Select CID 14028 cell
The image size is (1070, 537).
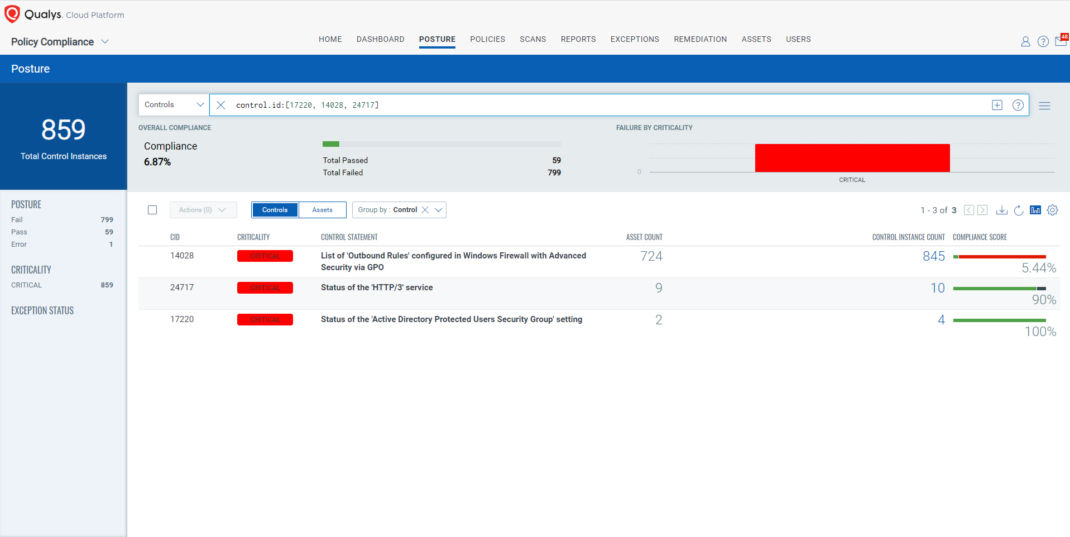[x=181, y=256]
